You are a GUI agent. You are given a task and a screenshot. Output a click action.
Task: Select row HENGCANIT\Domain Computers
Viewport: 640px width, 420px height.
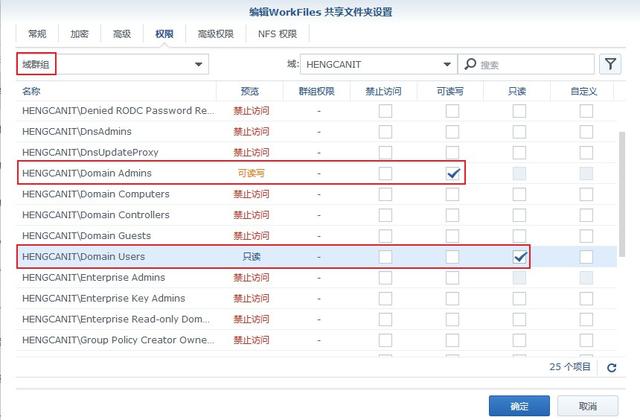[316, 194]
